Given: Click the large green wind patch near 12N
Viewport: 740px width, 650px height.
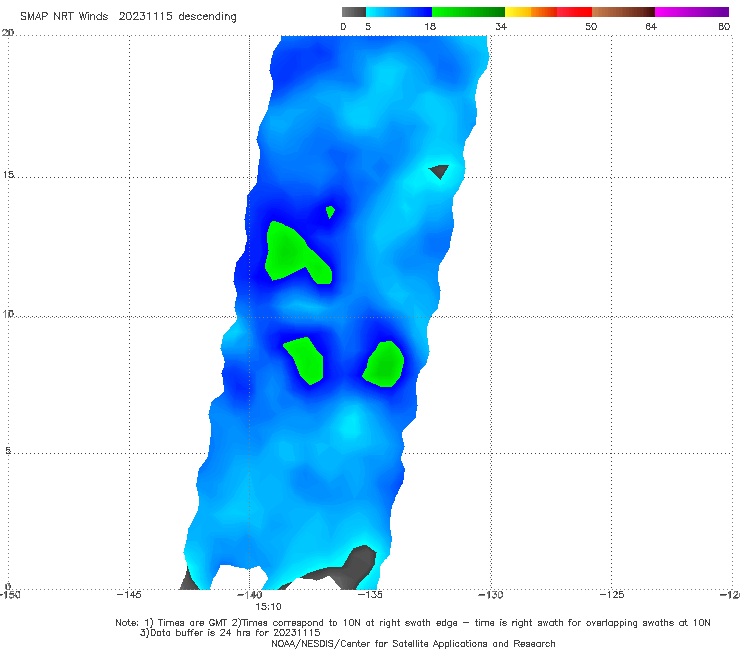Looking at the screenshot, I should click(290, 253).
